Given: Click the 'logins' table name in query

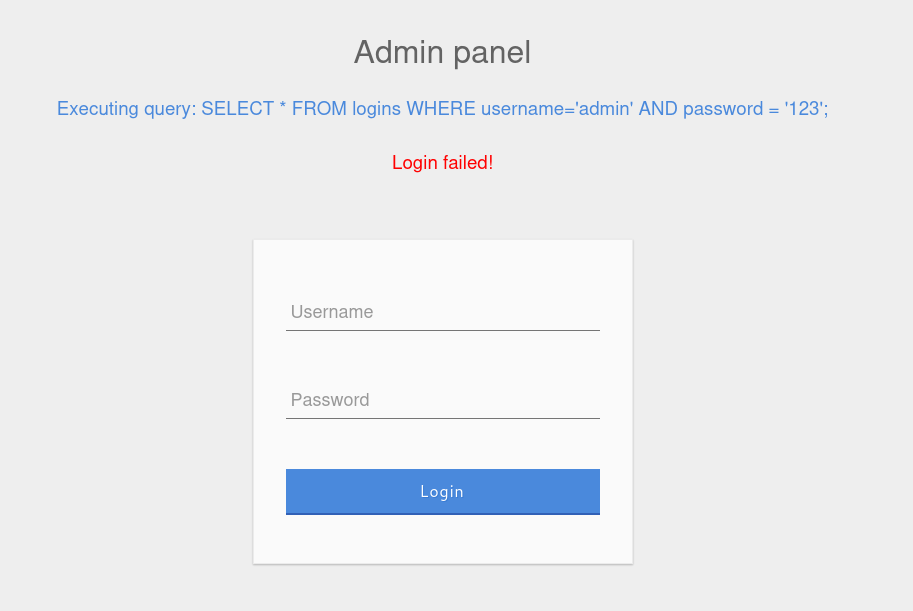Looking at the screenshot, I should coord(376,109).
